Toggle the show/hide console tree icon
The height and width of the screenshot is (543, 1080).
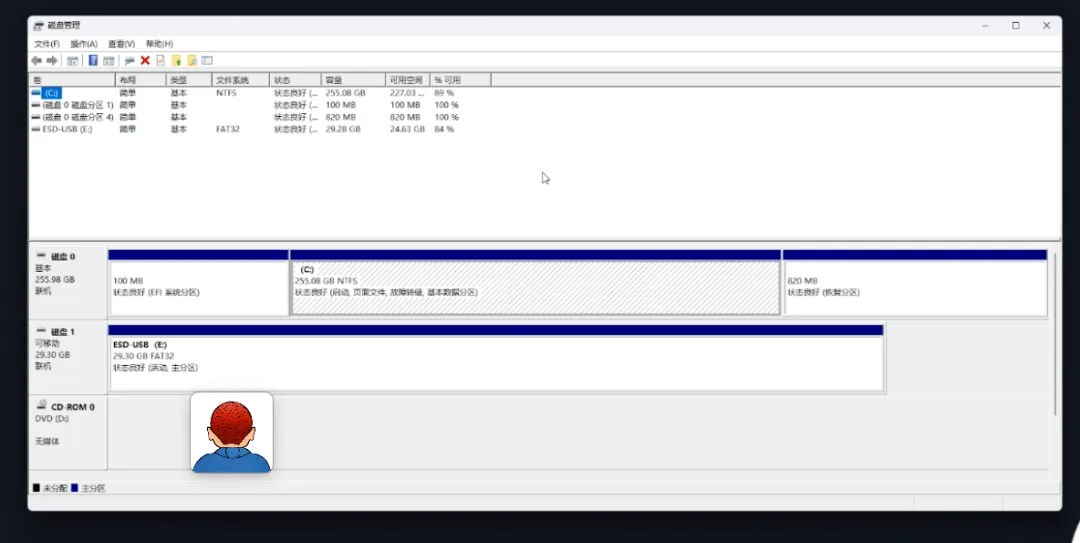click(x=72, y=61)
